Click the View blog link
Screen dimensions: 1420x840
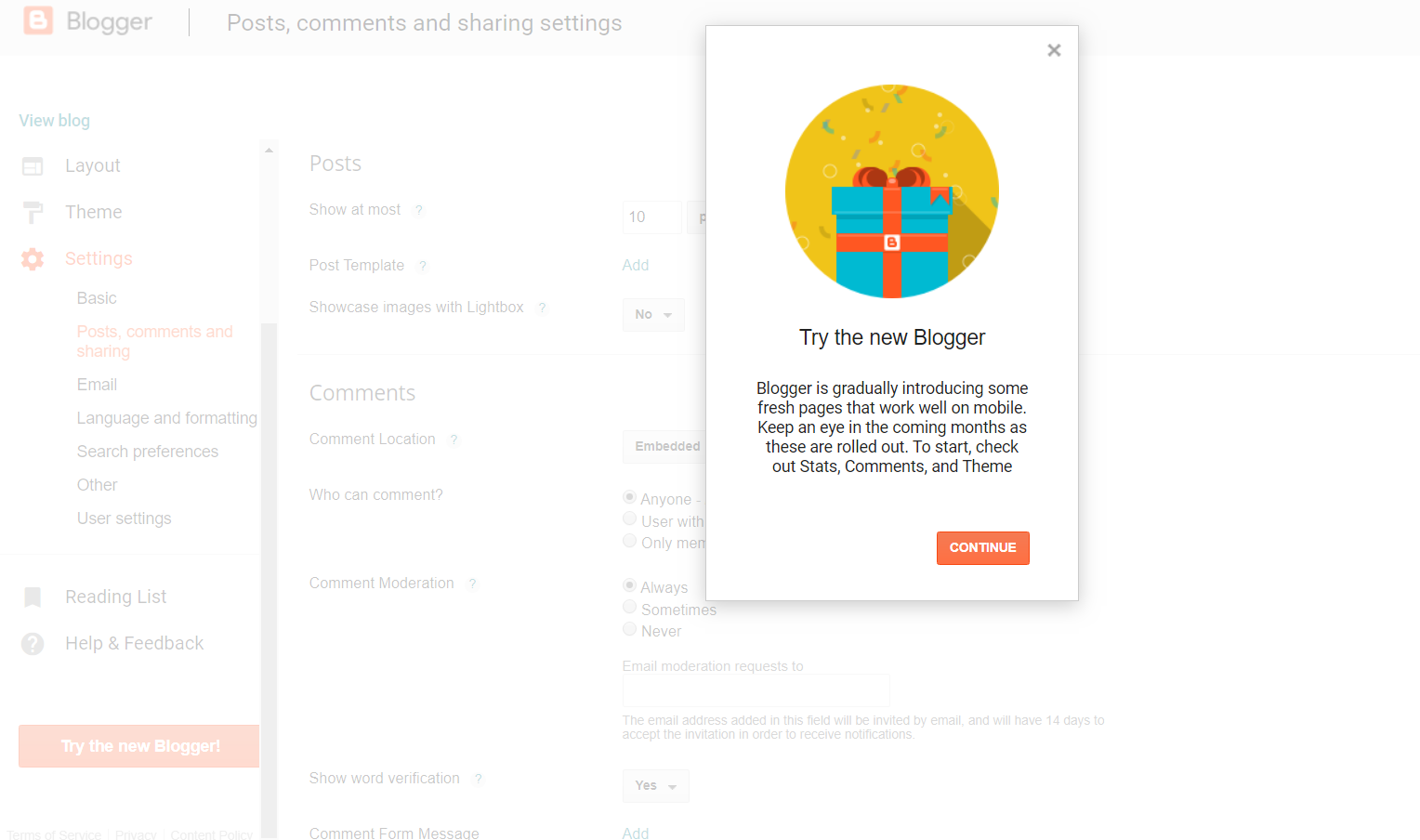(55, 121)
